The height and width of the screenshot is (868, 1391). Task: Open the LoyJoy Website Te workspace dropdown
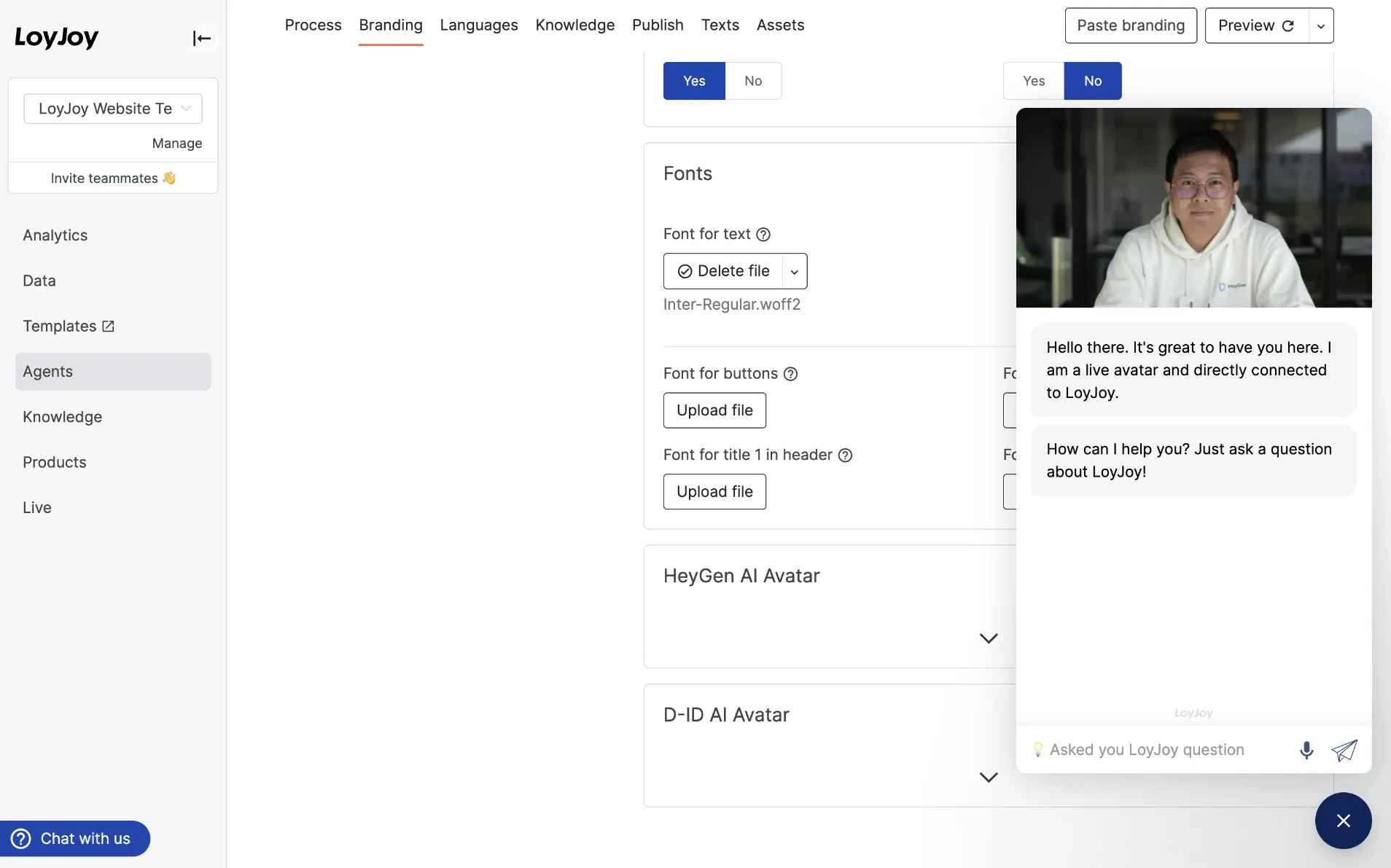point(112,108)
